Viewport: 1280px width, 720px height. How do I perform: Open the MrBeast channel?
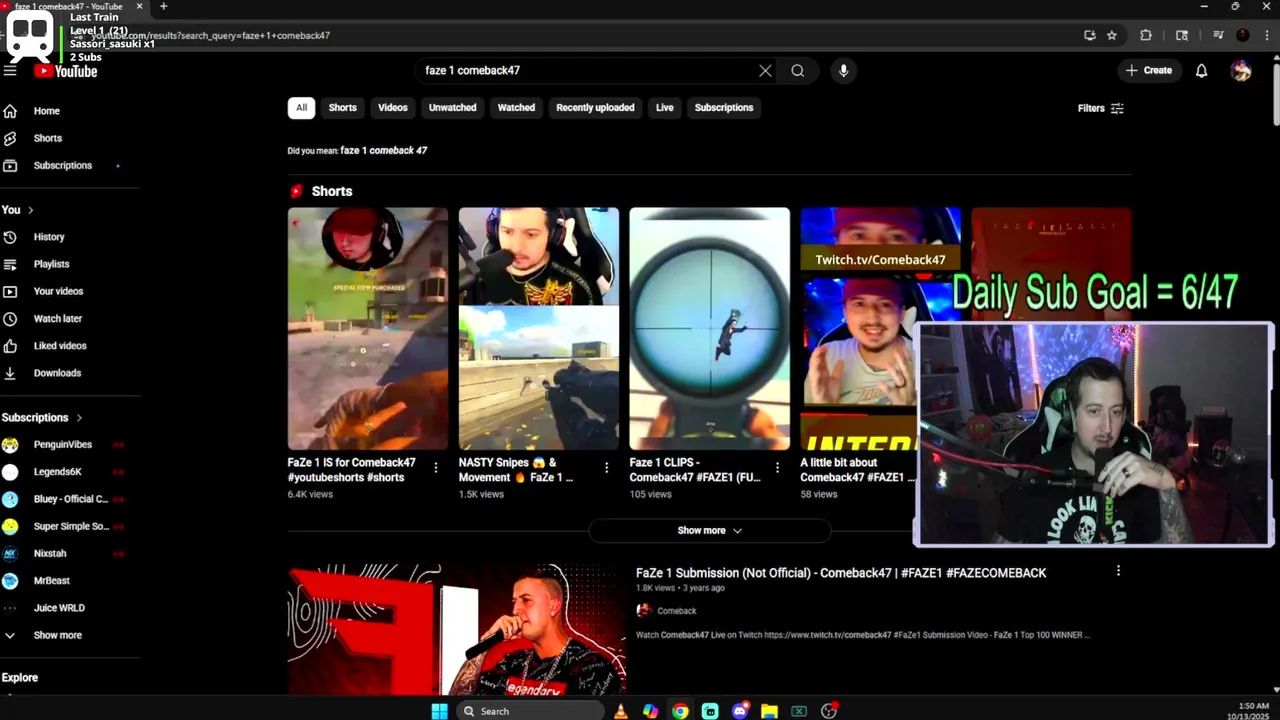[52, 580]
